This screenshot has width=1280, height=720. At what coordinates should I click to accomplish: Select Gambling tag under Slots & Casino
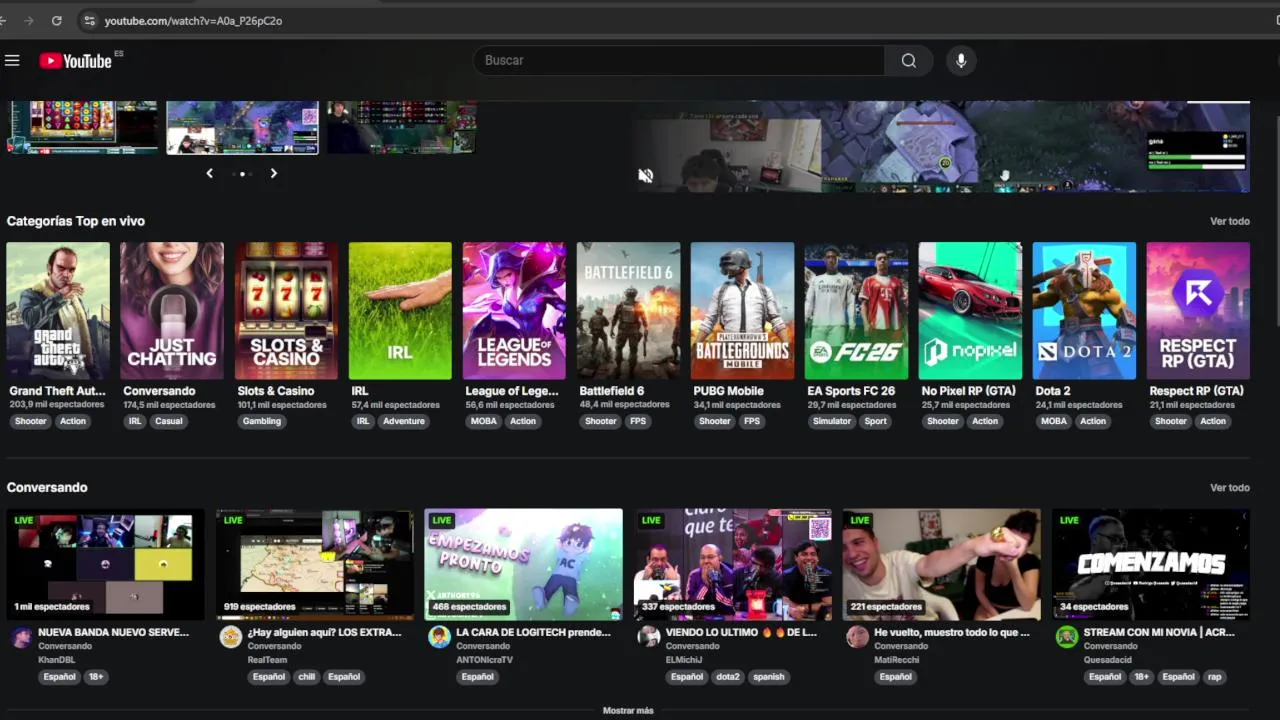[262, 421]
